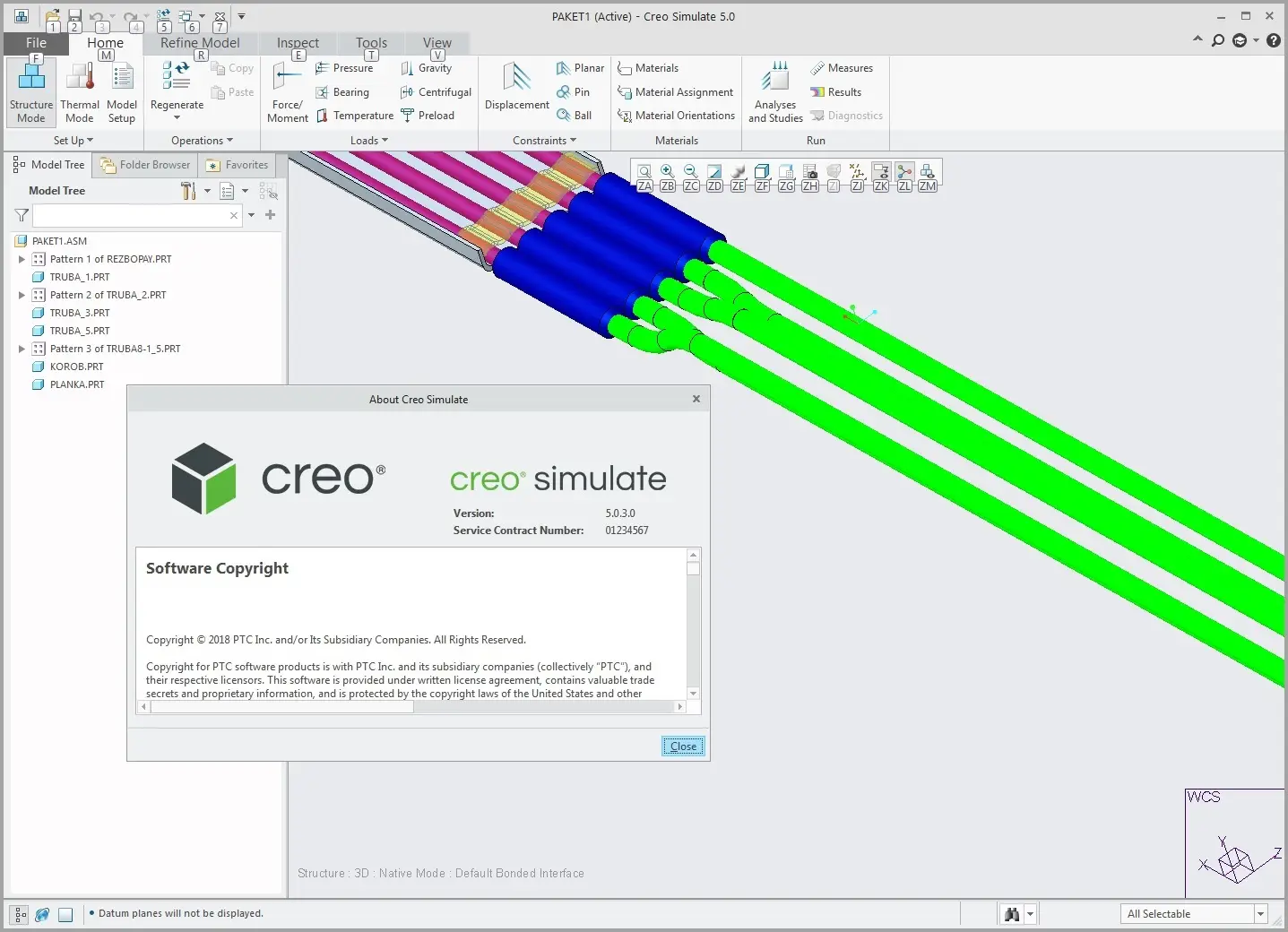Add a Pressure load
This screenshot has width=1288, height=932.
tap(344, 68)
